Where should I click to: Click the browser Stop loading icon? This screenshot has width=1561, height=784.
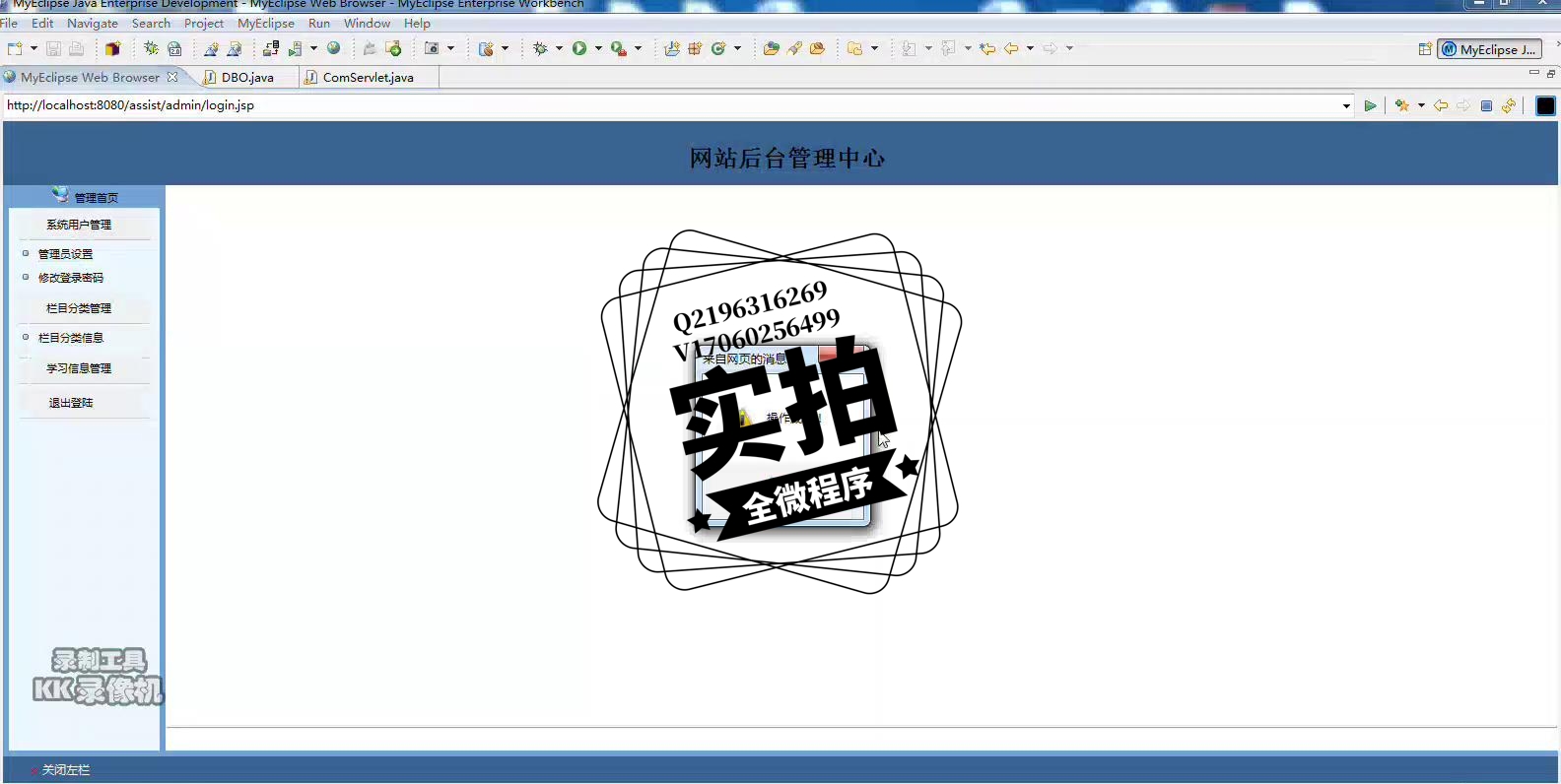tap(1486, 105)
